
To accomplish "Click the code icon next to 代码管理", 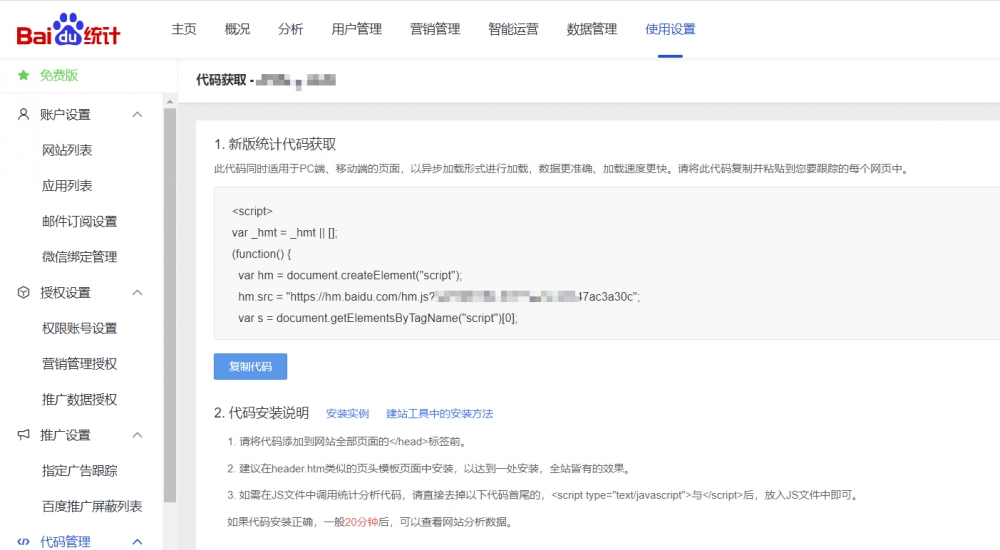I will coord(23,542).
